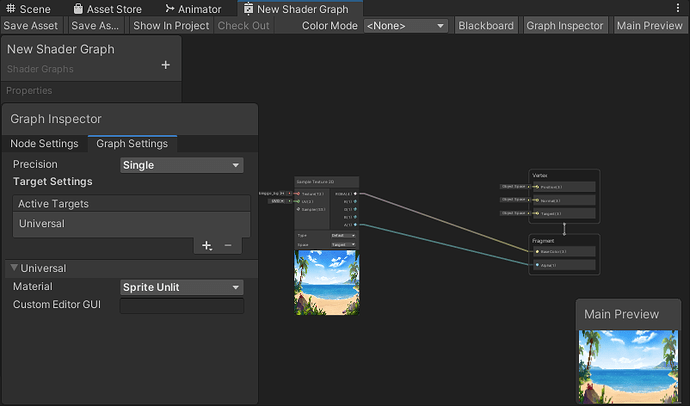Screen dimensions: 690x406
Task: Add a new Blackboard property with plus icon
Action: [x=165, y=65]
